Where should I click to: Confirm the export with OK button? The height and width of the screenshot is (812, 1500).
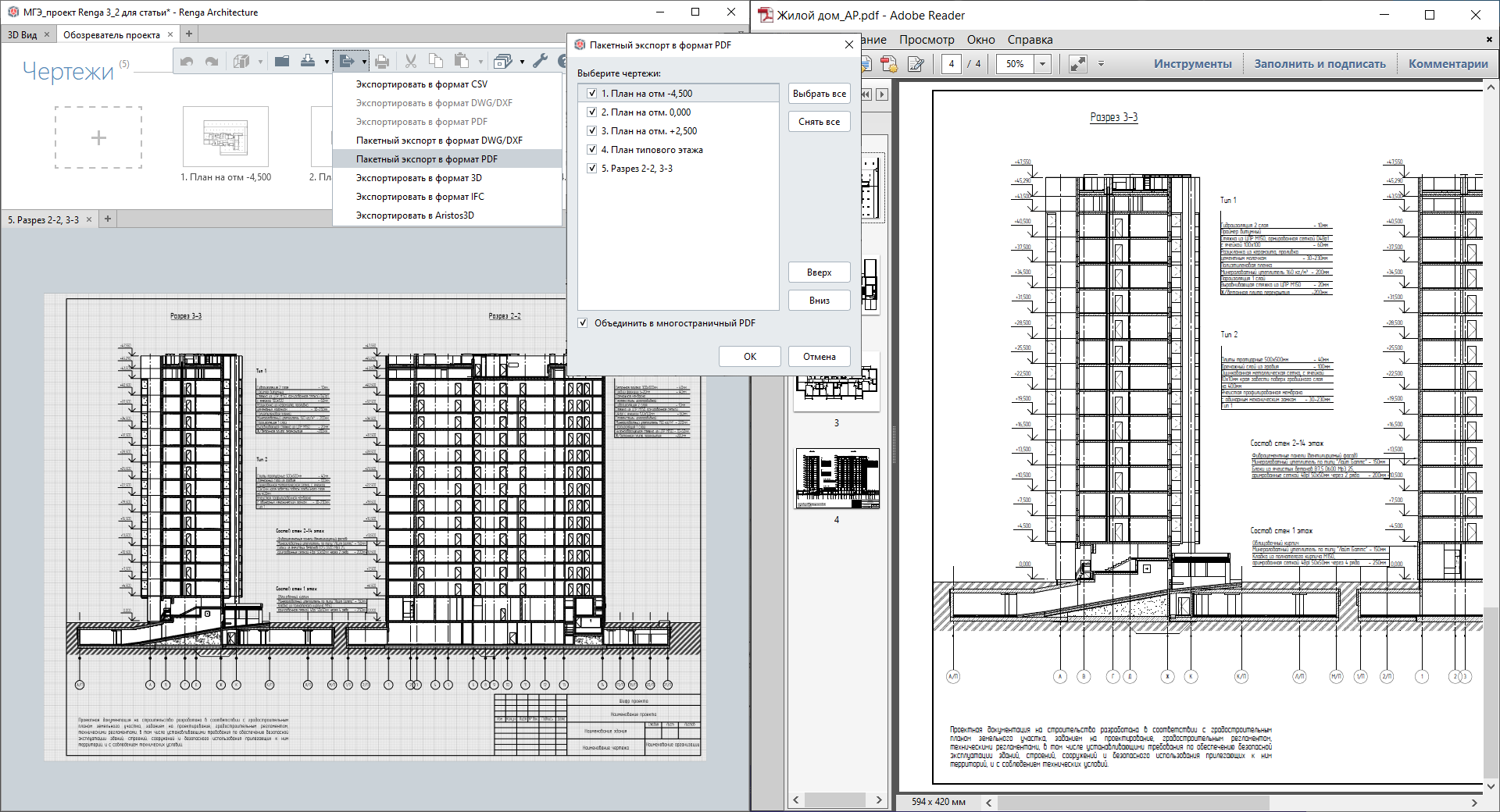click(749, 357)
